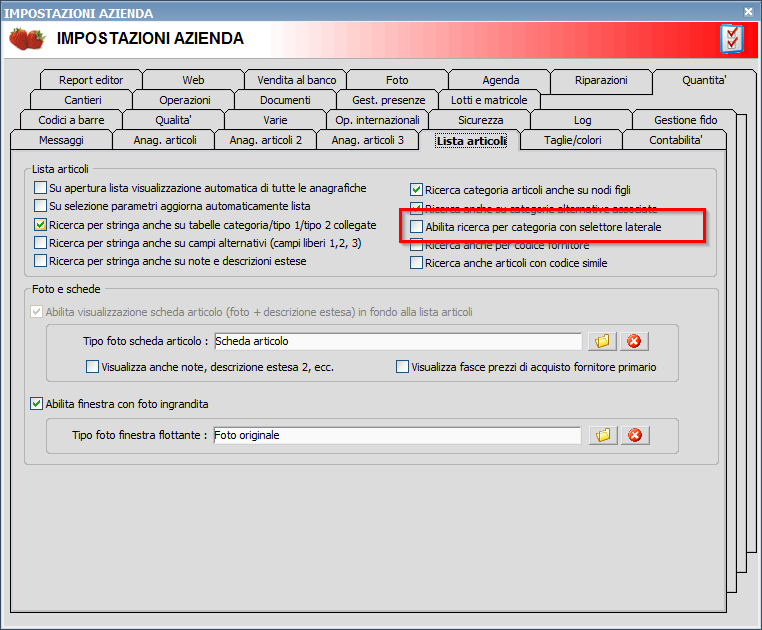
Task: Select the Operazioni tab
Action: [185, 100]
